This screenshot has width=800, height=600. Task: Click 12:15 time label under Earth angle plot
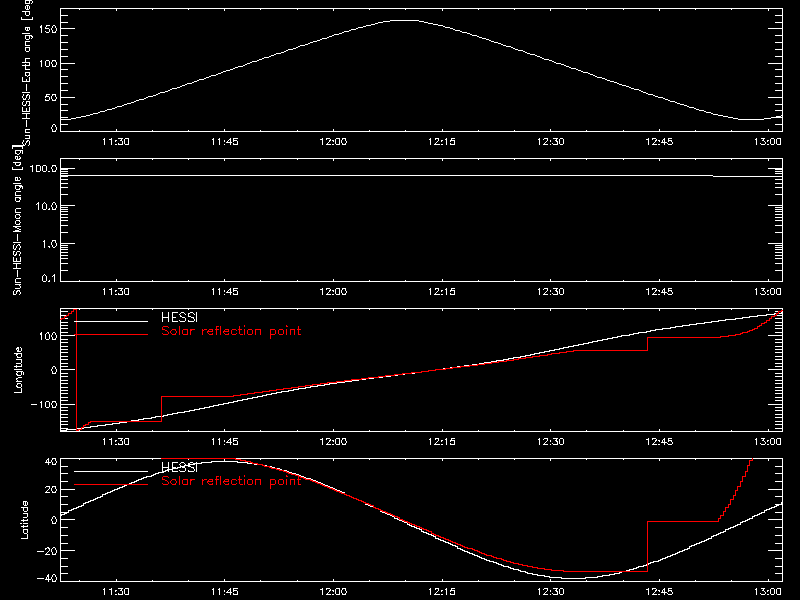pyautogui.click(x=442, y=142)
